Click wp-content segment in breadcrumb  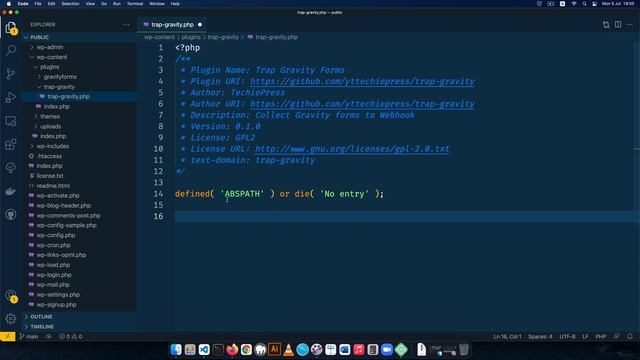point(159,37)
